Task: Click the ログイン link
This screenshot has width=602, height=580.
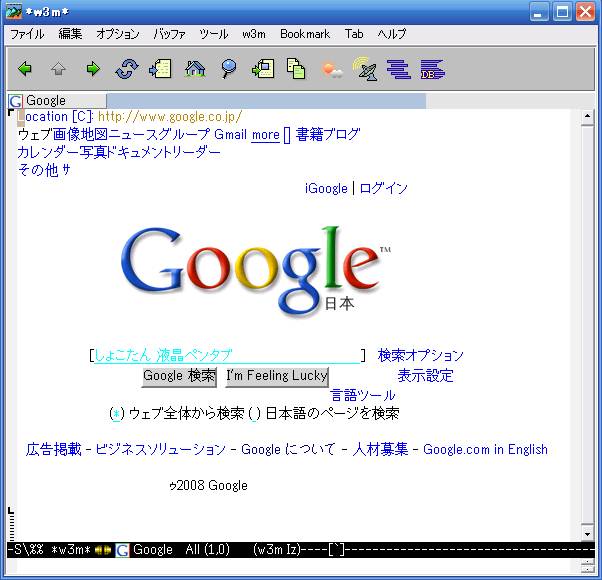Action: (384, 188)
